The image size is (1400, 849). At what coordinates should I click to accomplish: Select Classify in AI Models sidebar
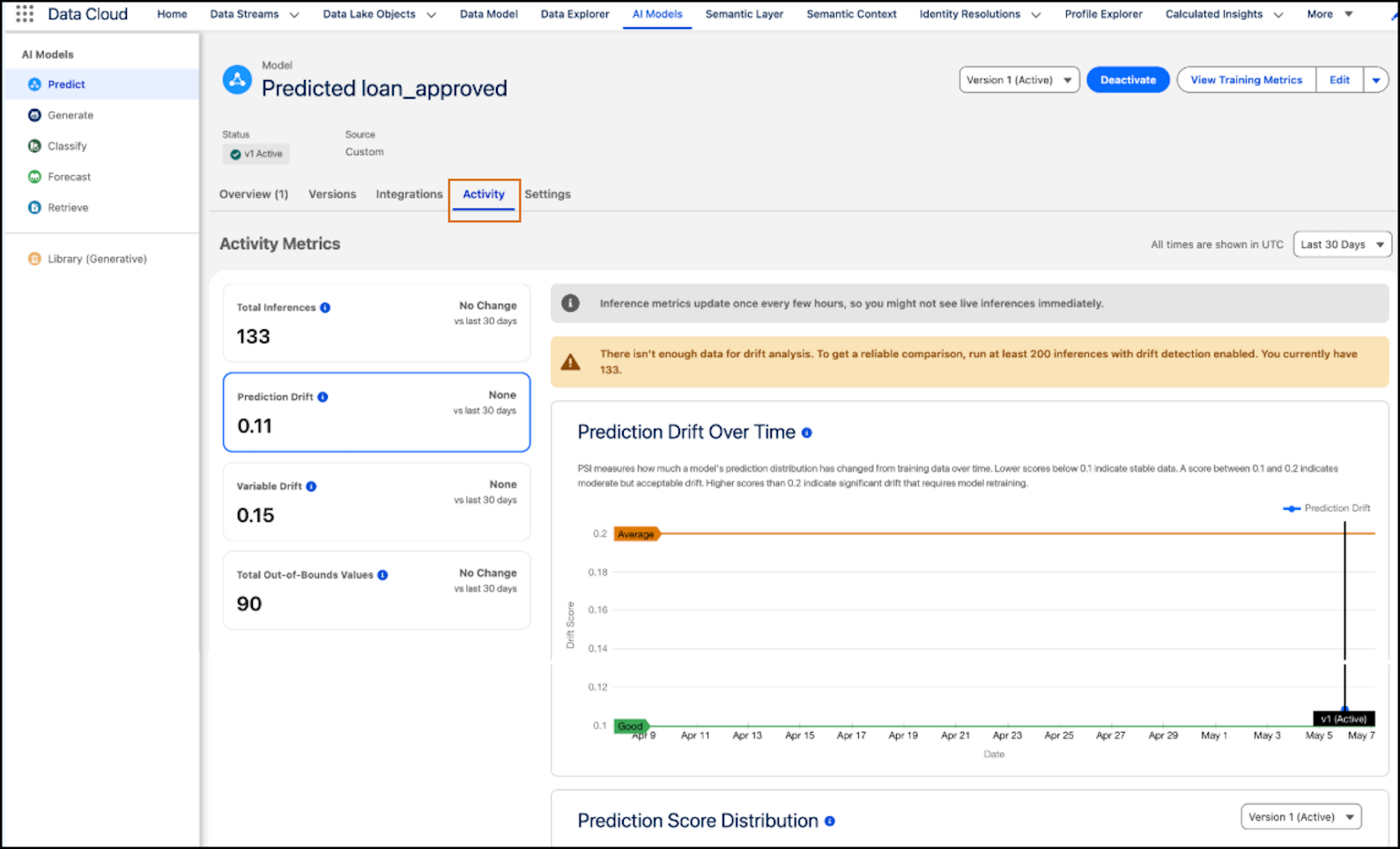[101, 146]
